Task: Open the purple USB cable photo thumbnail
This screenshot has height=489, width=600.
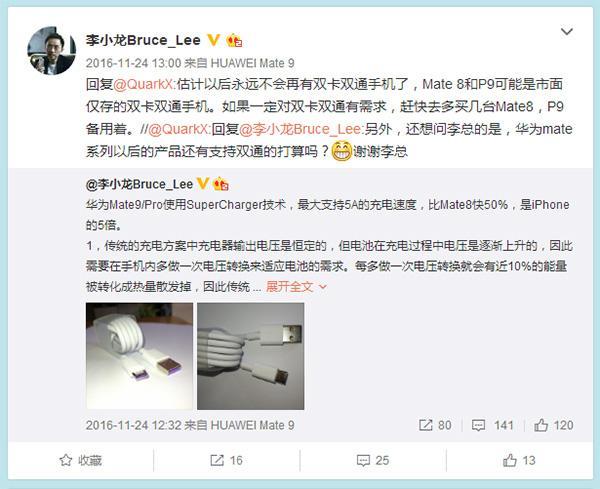Action: pos(139,356)
